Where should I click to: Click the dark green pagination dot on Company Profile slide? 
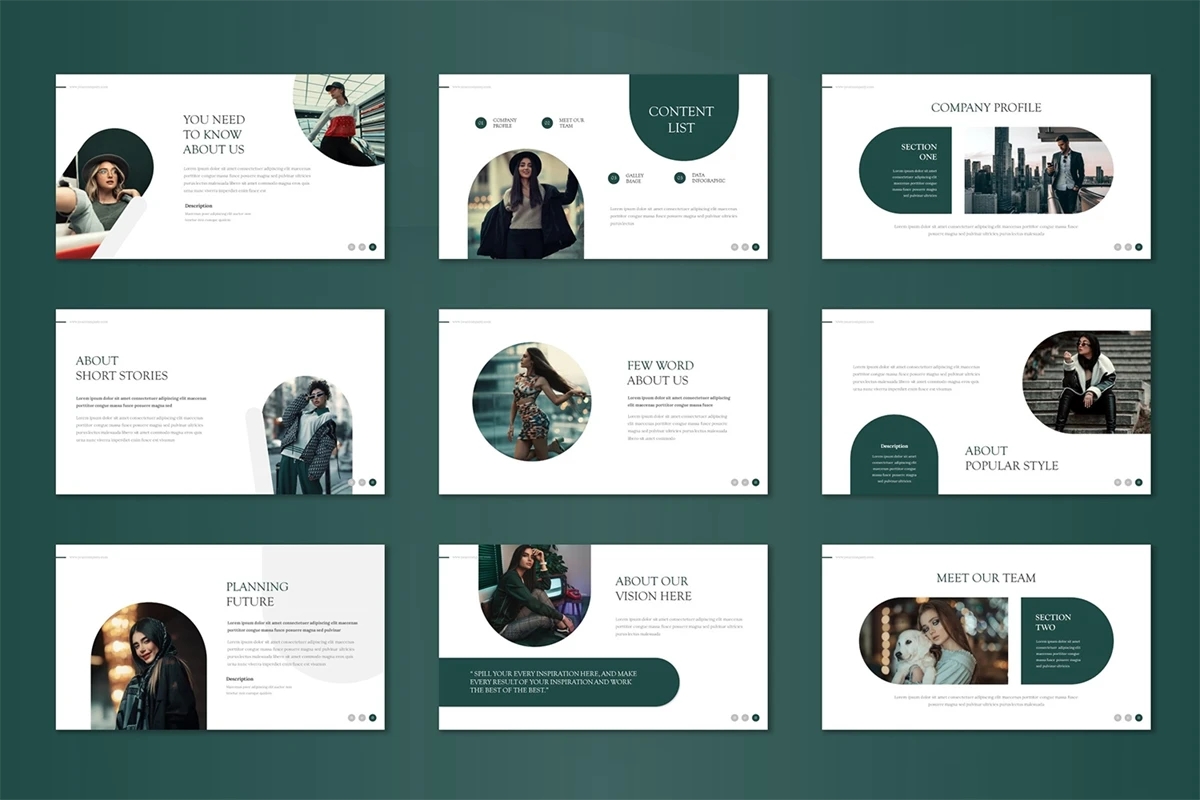coord(1139,246)
